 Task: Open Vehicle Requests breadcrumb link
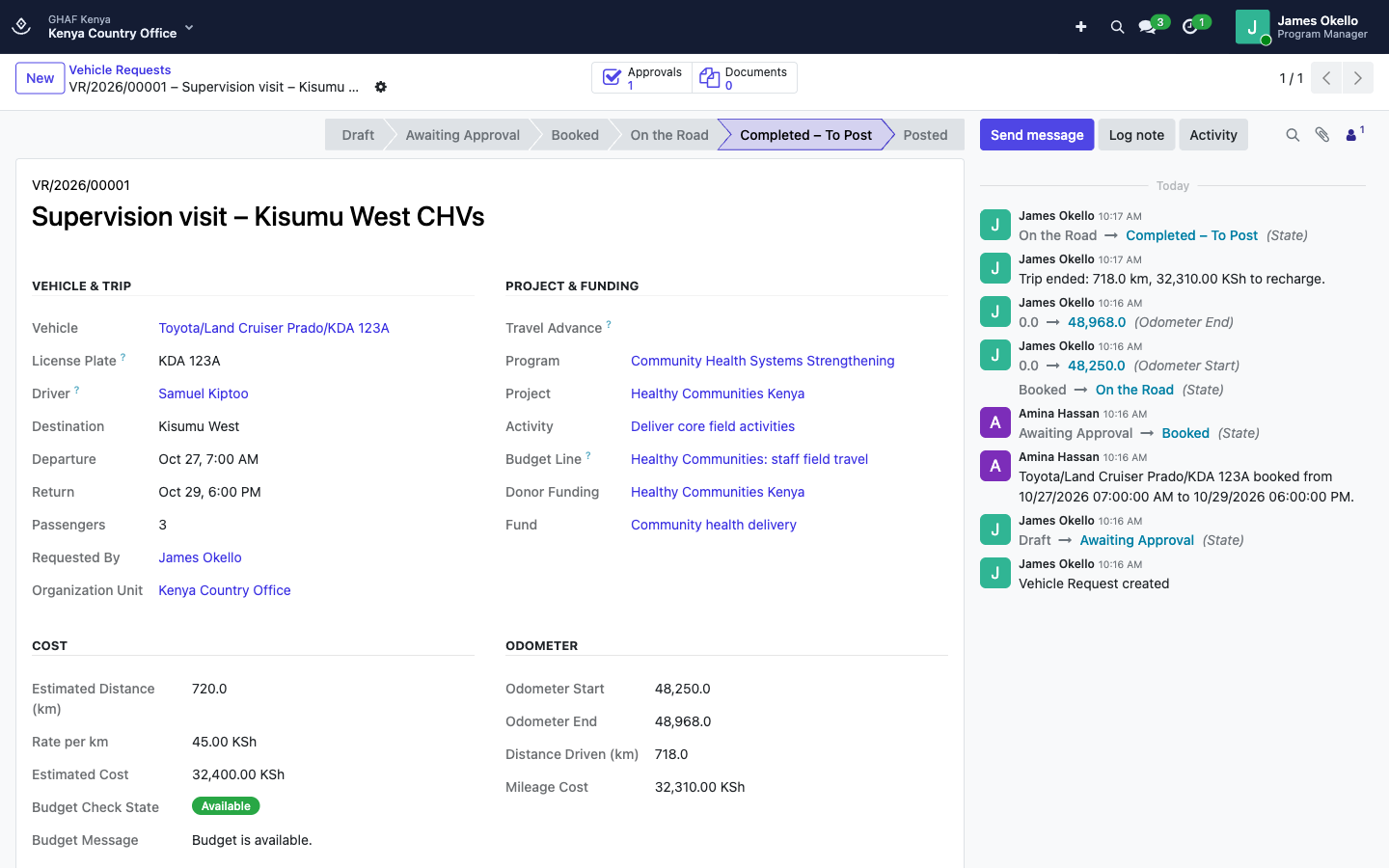(120, 69)
